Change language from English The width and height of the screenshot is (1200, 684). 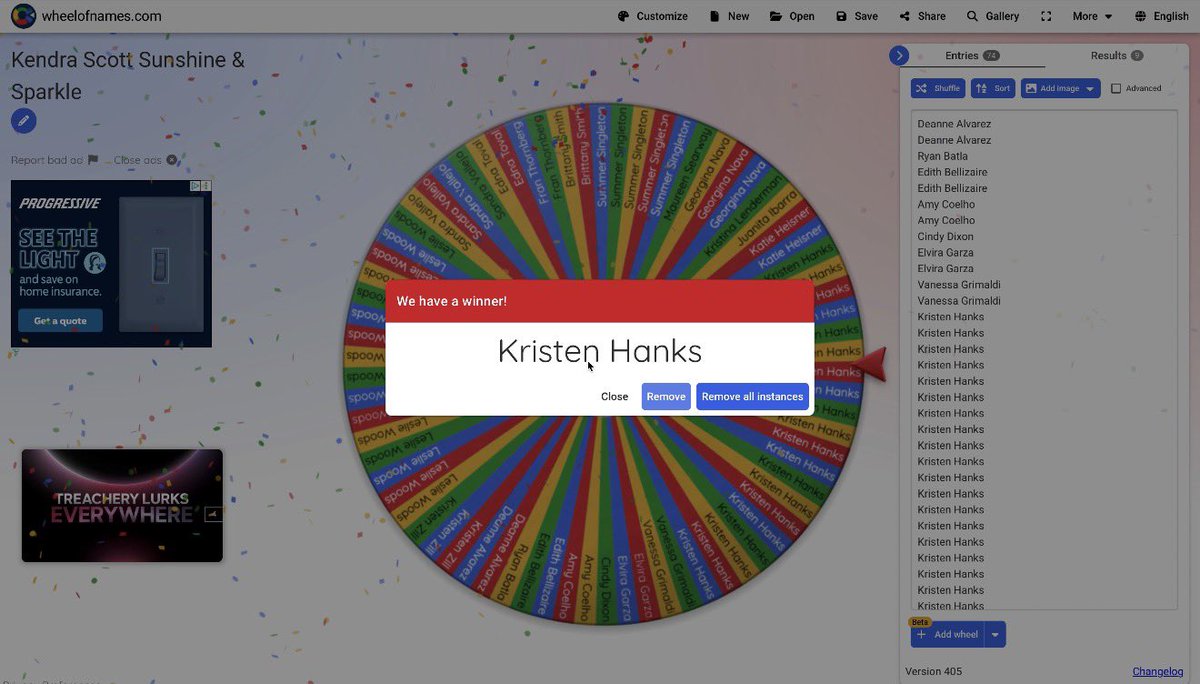point(1162,16)
